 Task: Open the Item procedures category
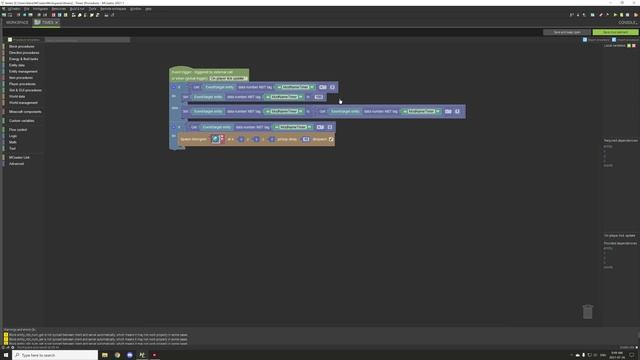click(x=21, y=78)
